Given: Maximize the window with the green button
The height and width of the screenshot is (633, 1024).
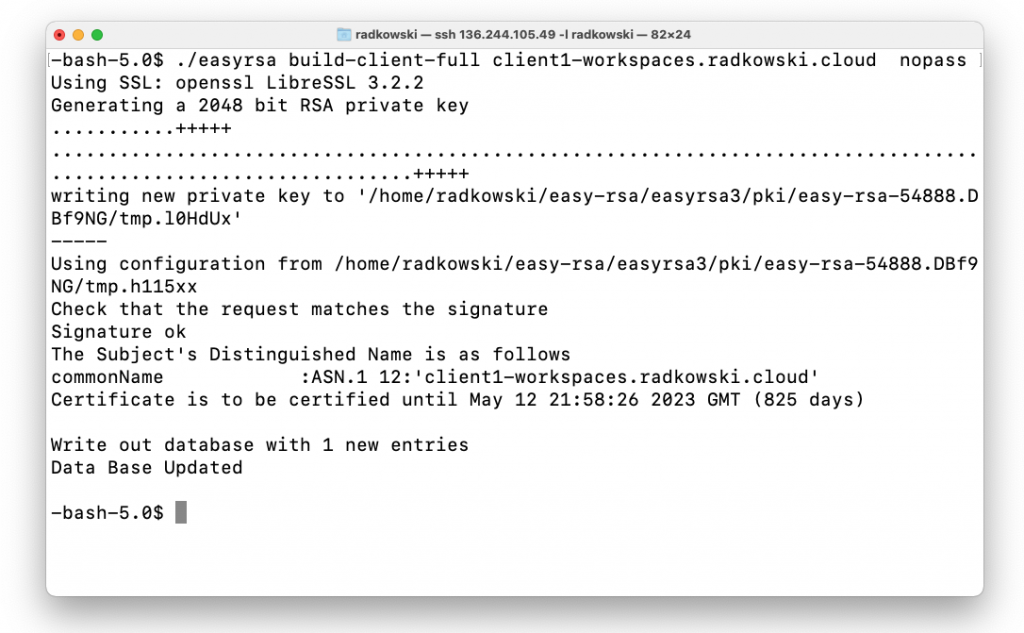Looking at the screenshot, I should click(97, 35).
